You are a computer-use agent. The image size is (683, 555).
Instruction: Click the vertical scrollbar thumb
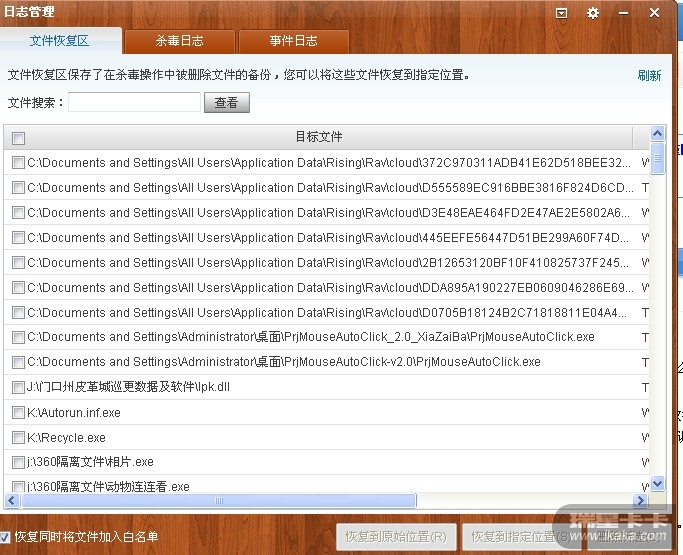(657, 158)
